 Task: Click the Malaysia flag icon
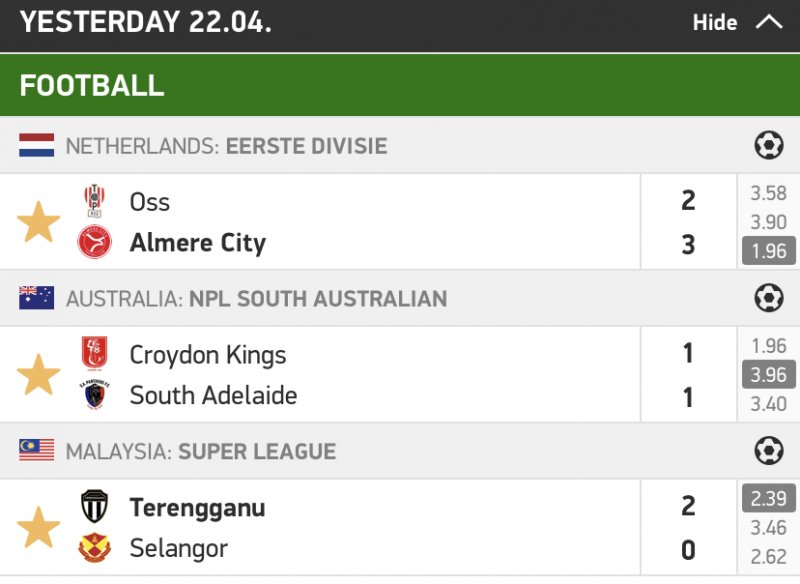click(36, 451)
